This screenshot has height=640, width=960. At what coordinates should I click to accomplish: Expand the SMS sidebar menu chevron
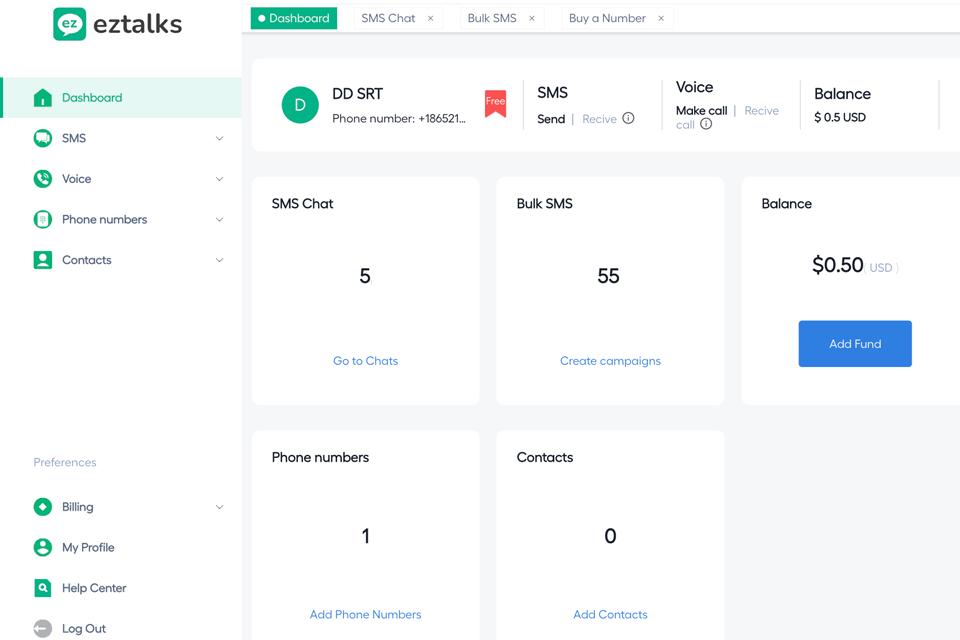219,138
